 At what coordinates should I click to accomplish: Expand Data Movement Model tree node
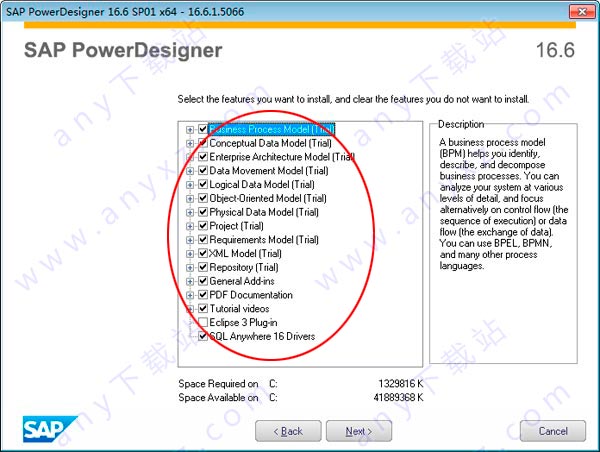[190, 171]
